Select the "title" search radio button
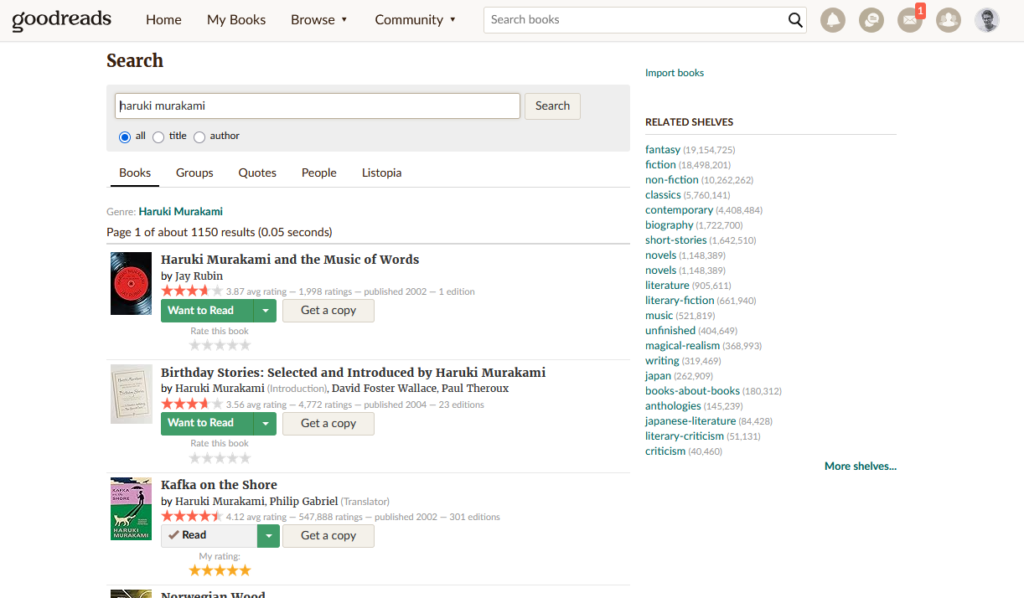 tap(159, 137)
